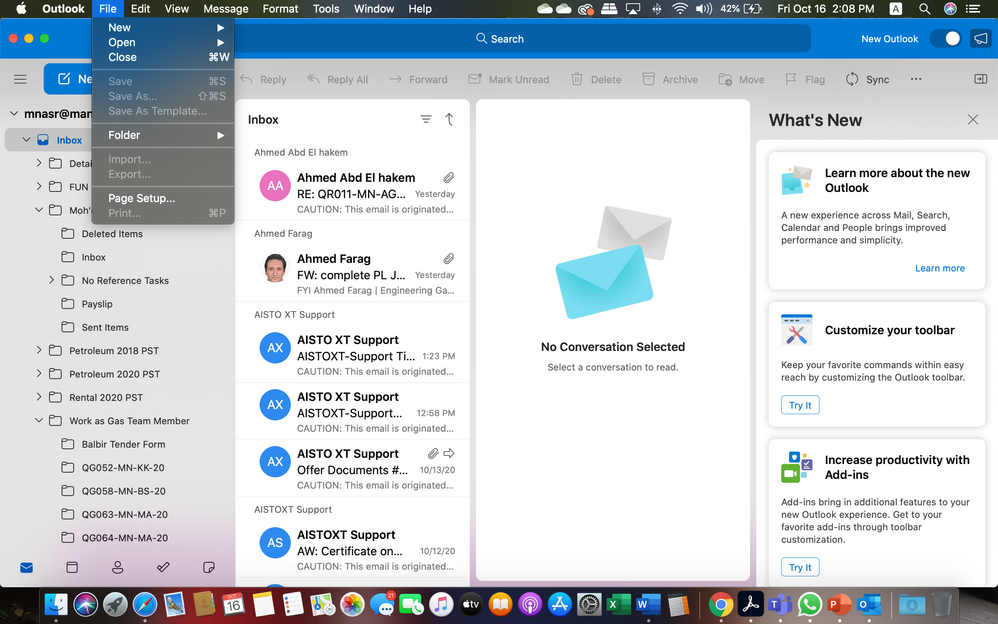Viewport: 998px width, 624px height.
Task: Click the Inbox sort order arrow
Action: (x=449, y=119)
